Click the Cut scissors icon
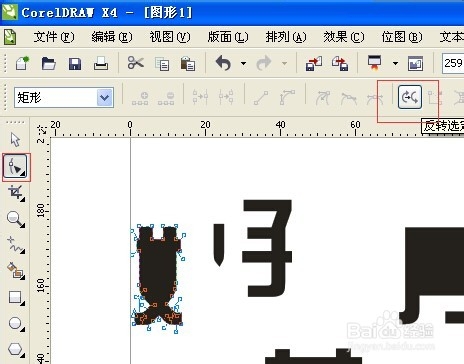The height and width of the screenshot is (364, 464). click(x=136, y=63)
